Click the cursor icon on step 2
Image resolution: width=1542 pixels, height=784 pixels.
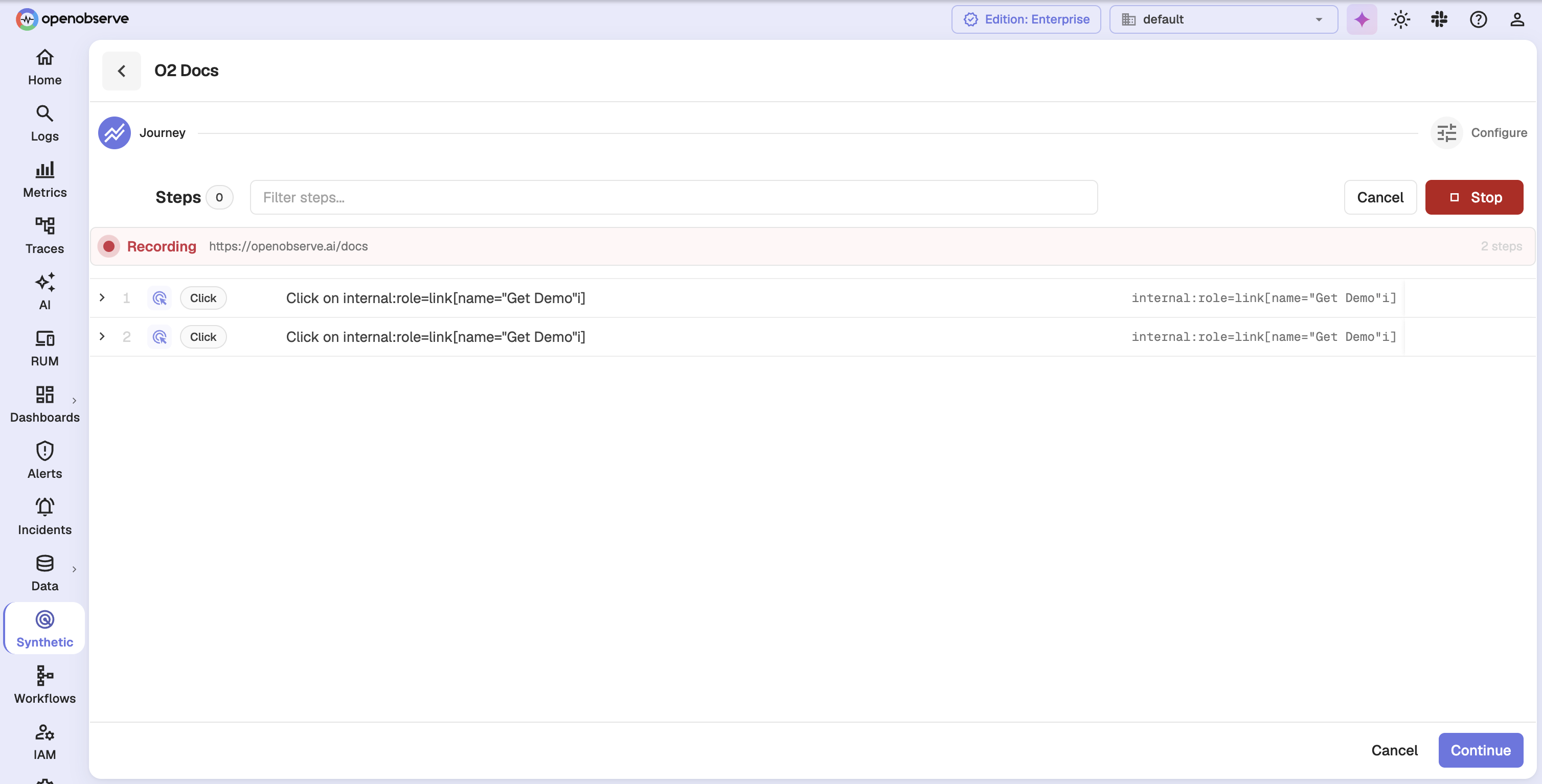point(159,337)
